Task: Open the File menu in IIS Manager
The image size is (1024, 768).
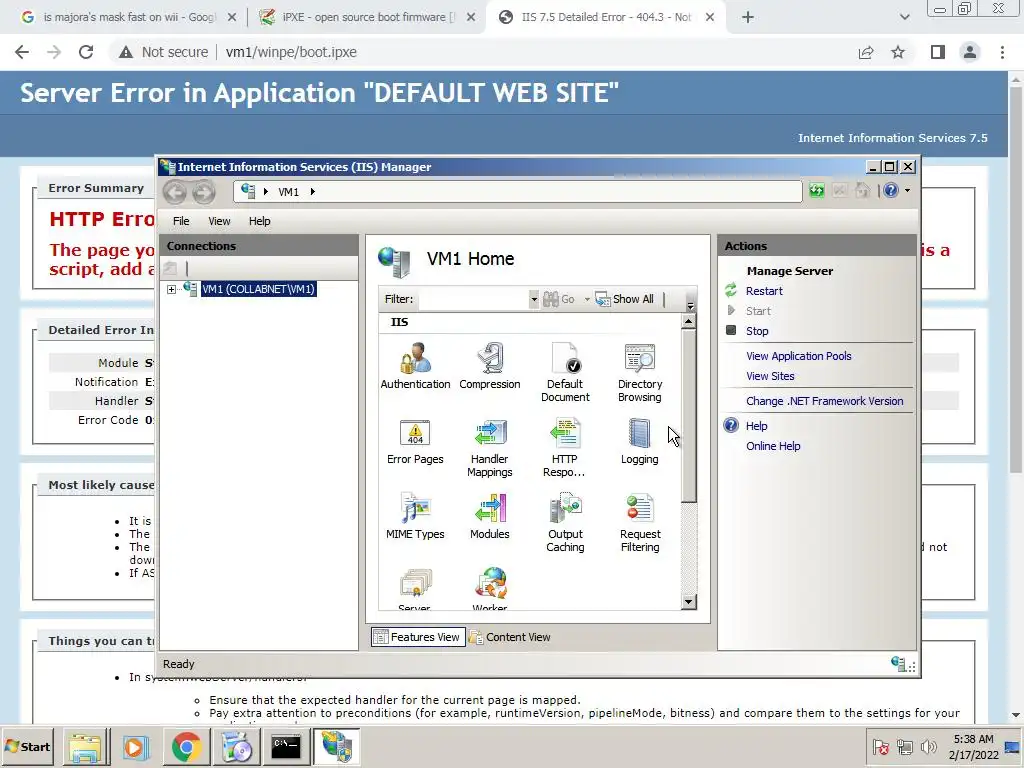Action: pyautogui.click(x=181, y=221)
